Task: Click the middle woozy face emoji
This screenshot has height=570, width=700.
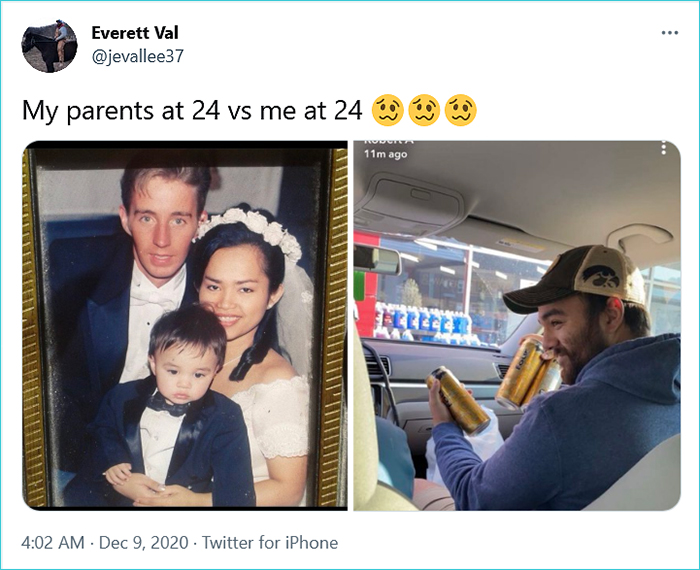Action: [422, 109]
